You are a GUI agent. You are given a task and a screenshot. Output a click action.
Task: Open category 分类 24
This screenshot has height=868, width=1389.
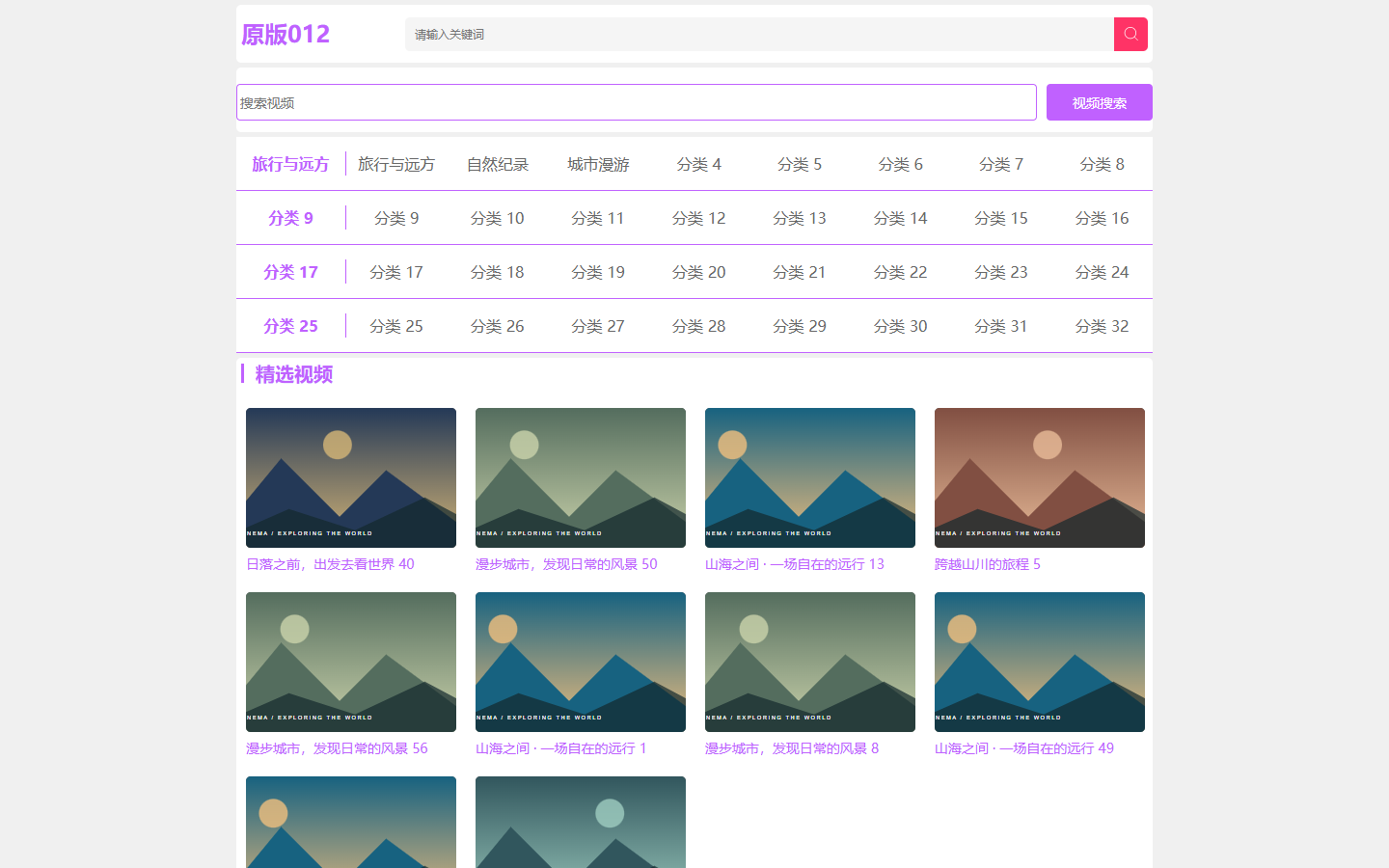tap(1103, 272)
